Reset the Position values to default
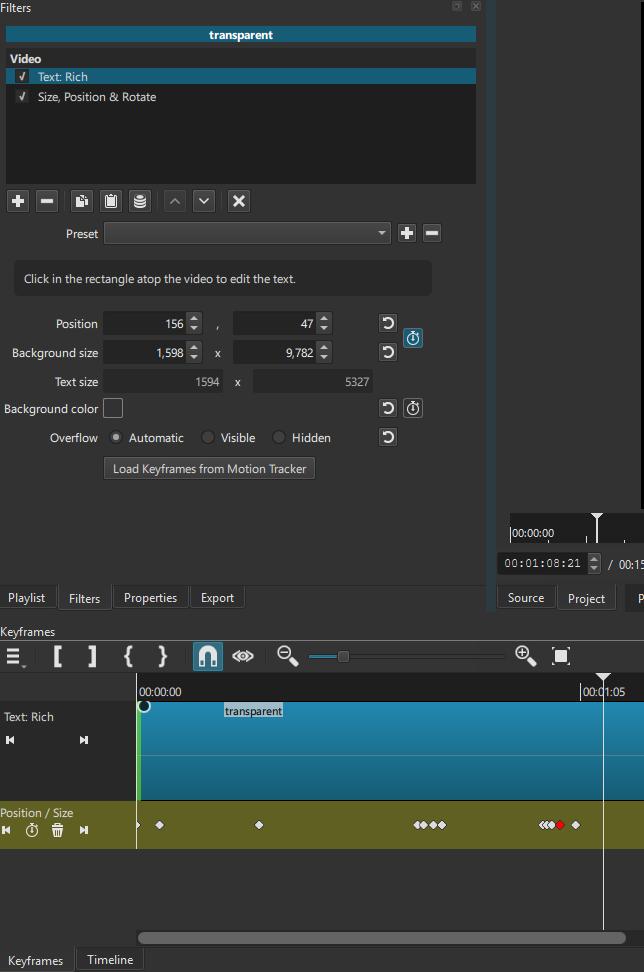Viewport: 644px width, 972px height. (388, 323)
